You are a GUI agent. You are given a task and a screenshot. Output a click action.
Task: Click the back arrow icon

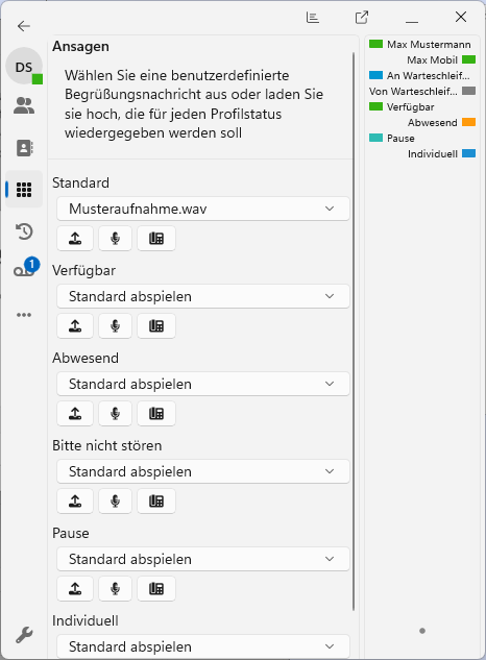pyautogui.click(x=24, y=26)
